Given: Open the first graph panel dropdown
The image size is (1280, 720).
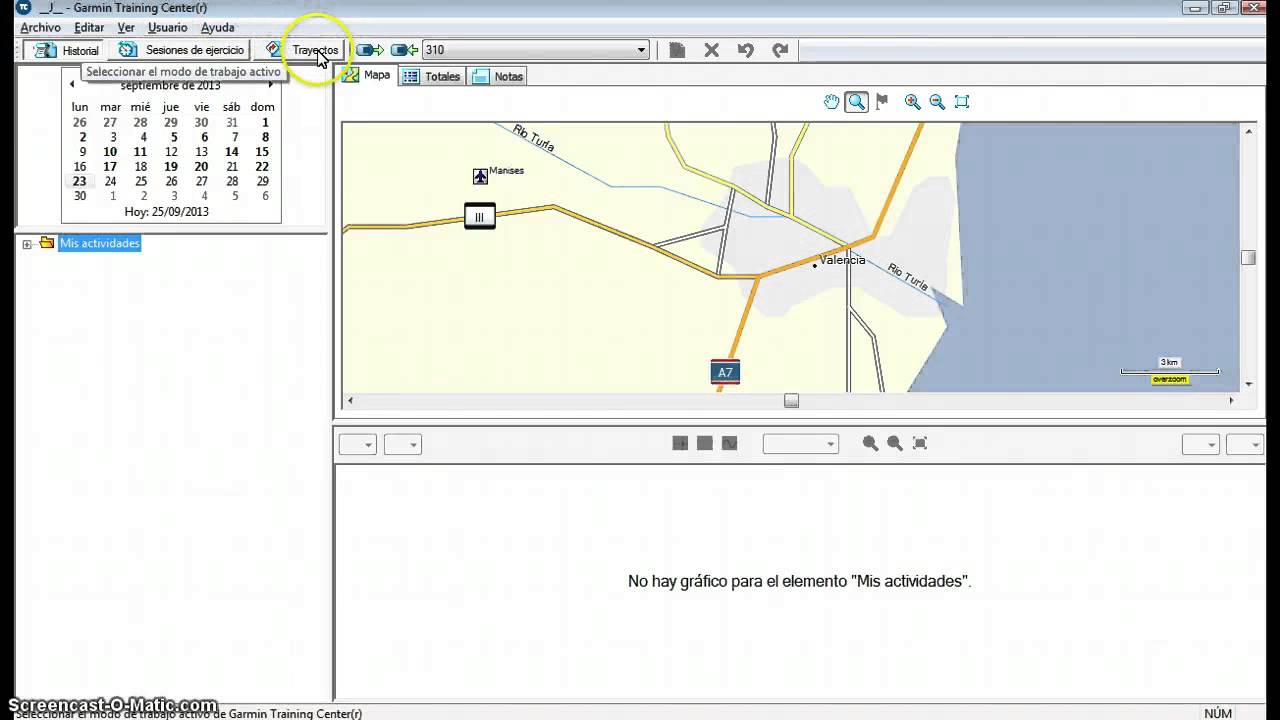Looking at the screenshot, I should (357, 444).
